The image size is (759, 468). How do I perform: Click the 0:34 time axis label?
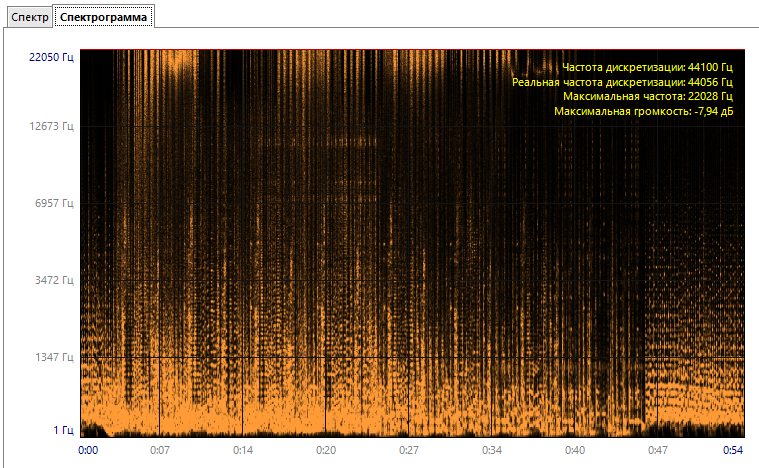pos(492,451)
